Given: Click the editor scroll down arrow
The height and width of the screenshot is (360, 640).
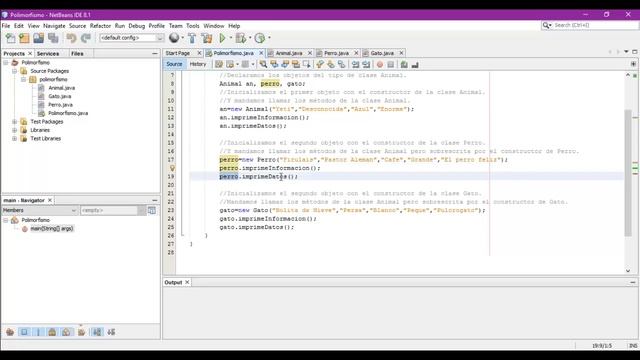Looking at the screenshot, I should 628,271.
